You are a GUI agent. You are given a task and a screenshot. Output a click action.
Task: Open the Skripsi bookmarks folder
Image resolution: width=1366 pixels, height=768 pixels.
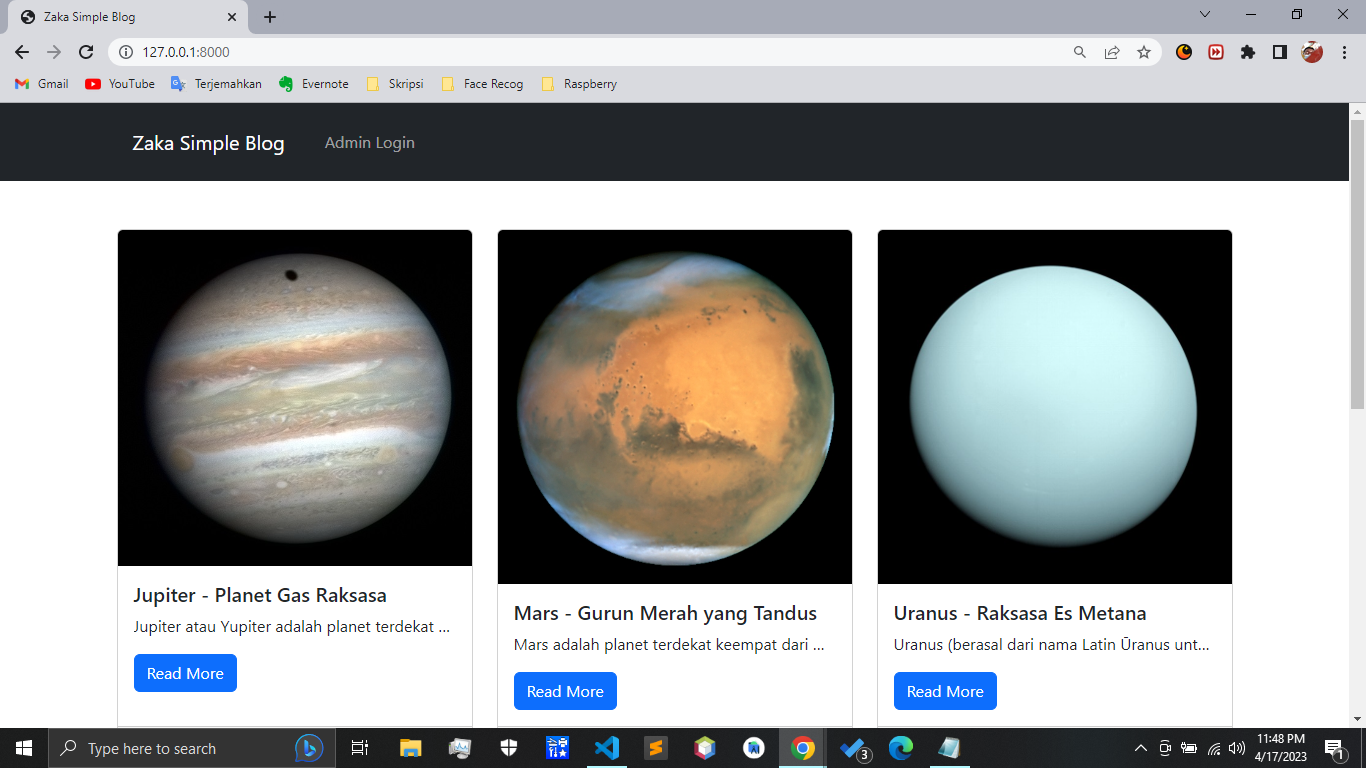point(395,84)
